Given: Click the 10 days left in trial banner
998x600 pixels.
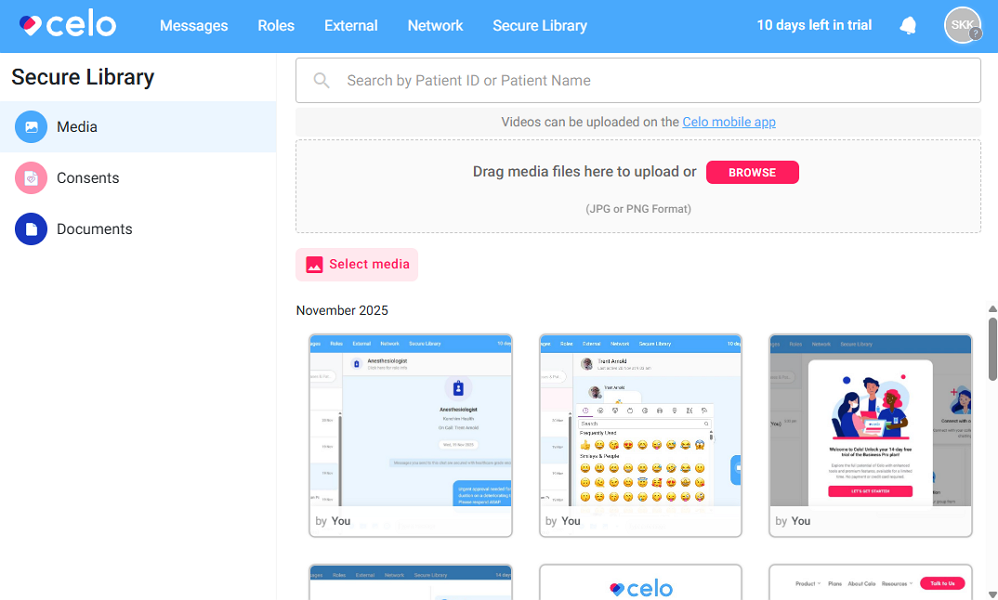Looking at the screenshot, I should pyautogui.click(x=813, y=25).
